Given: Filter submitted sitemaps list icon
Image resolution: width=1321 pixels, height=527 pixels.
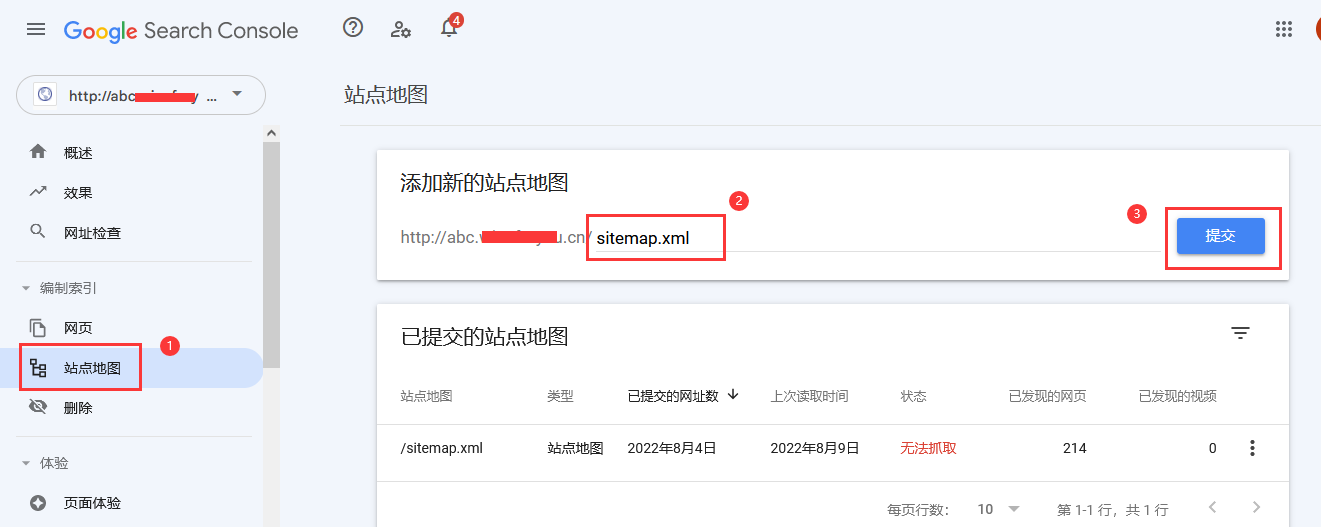Looking at the screenshot, I should (x=1241, y=333).
